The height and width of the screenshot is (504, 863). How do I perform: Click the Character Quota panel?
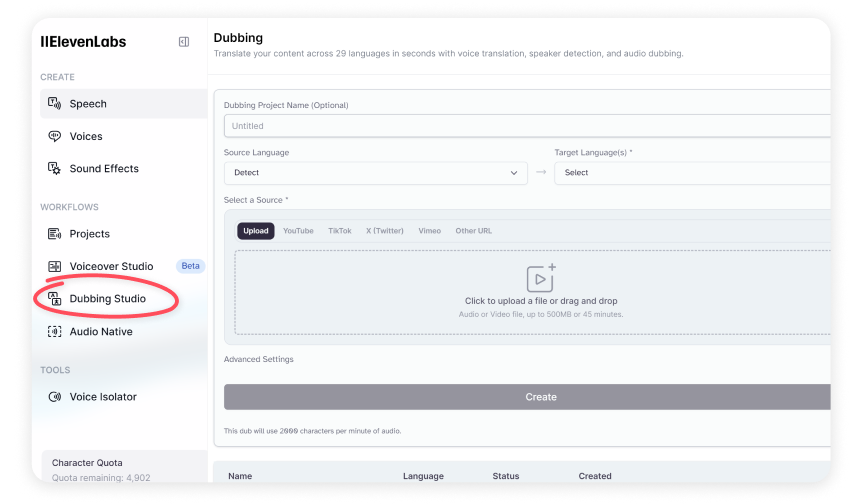pyautogui.click(x=124, y=467)
